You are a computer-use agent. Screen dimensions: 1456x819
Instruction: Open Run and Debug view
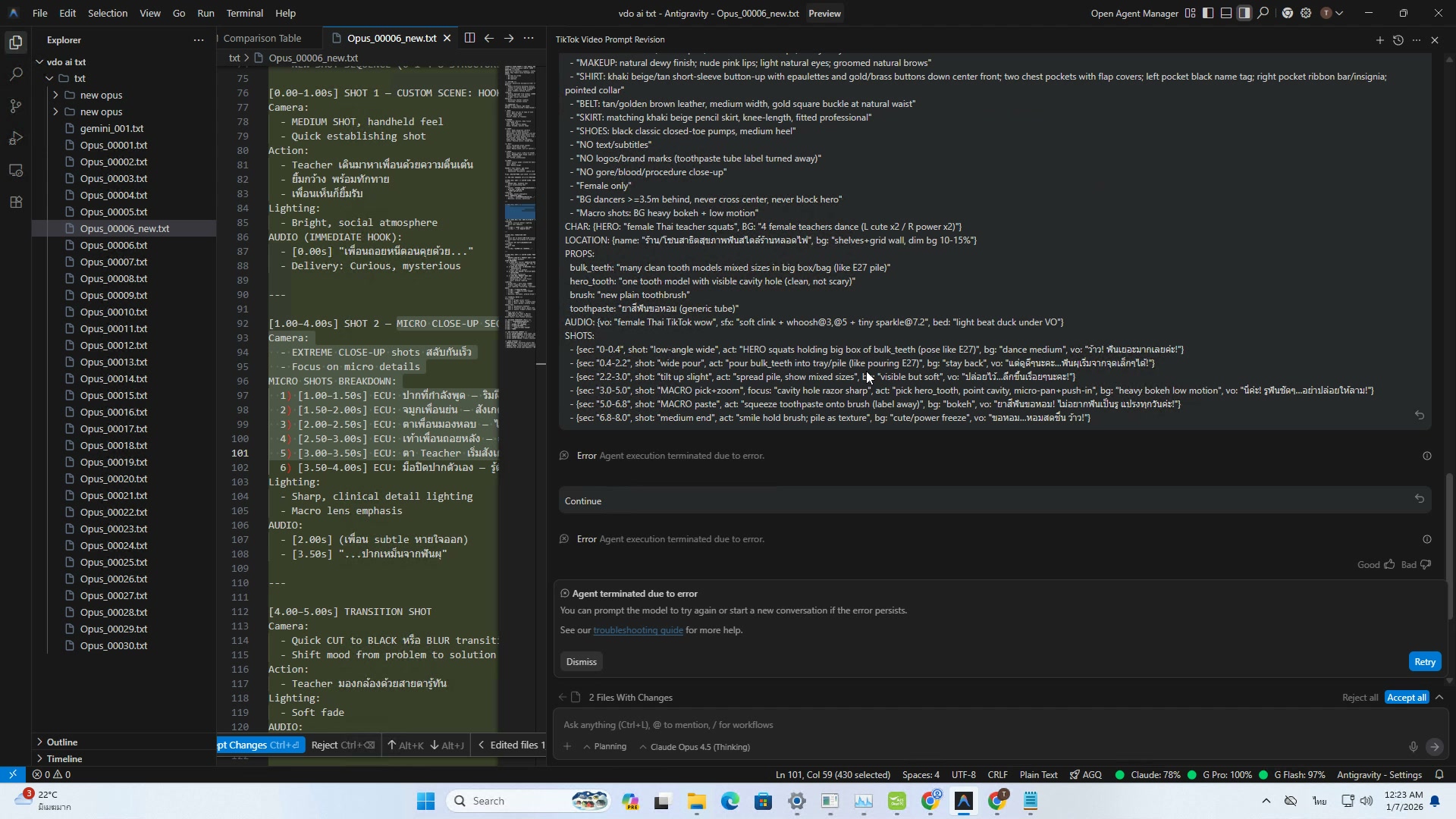point(16,138)
